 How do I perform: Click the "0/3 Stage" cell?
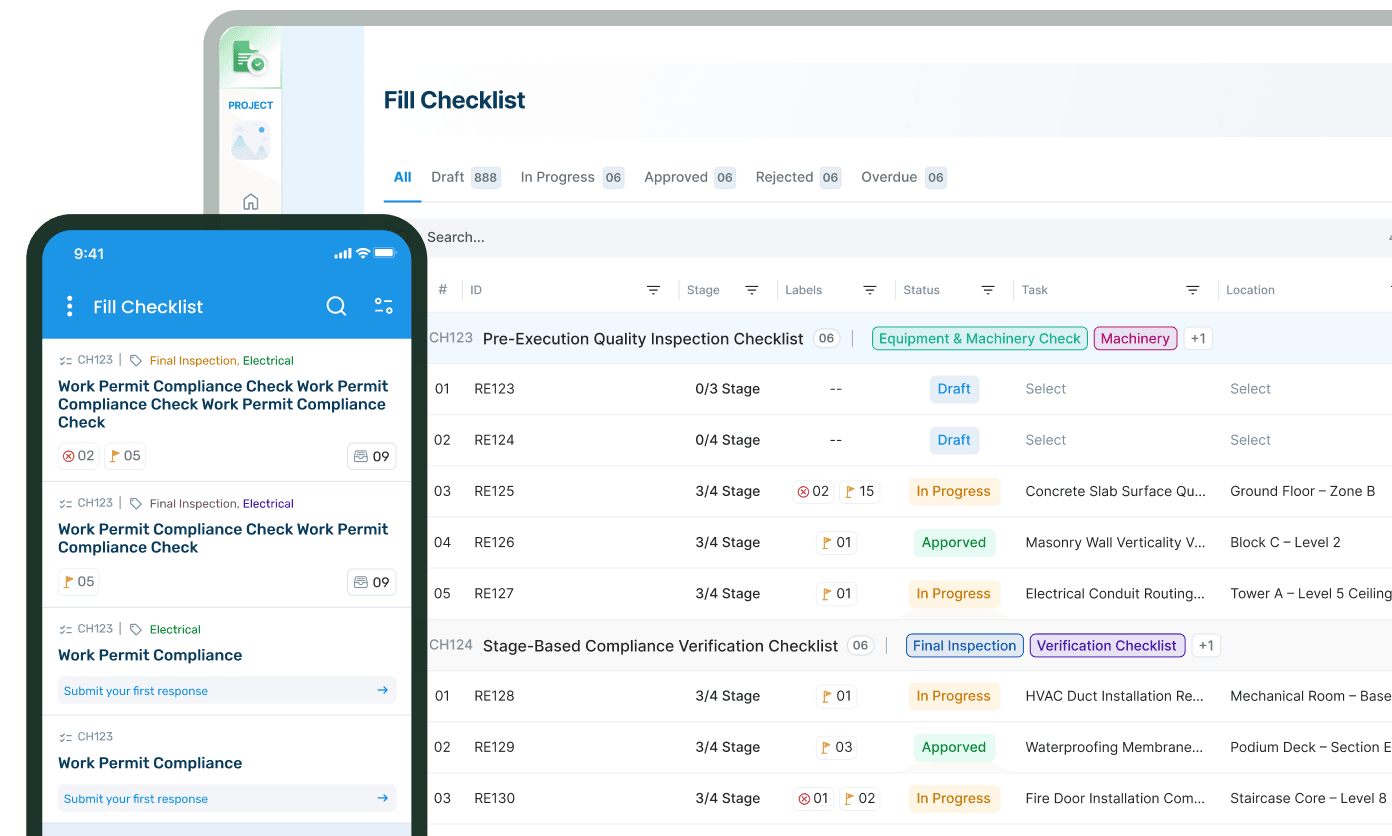728,389
